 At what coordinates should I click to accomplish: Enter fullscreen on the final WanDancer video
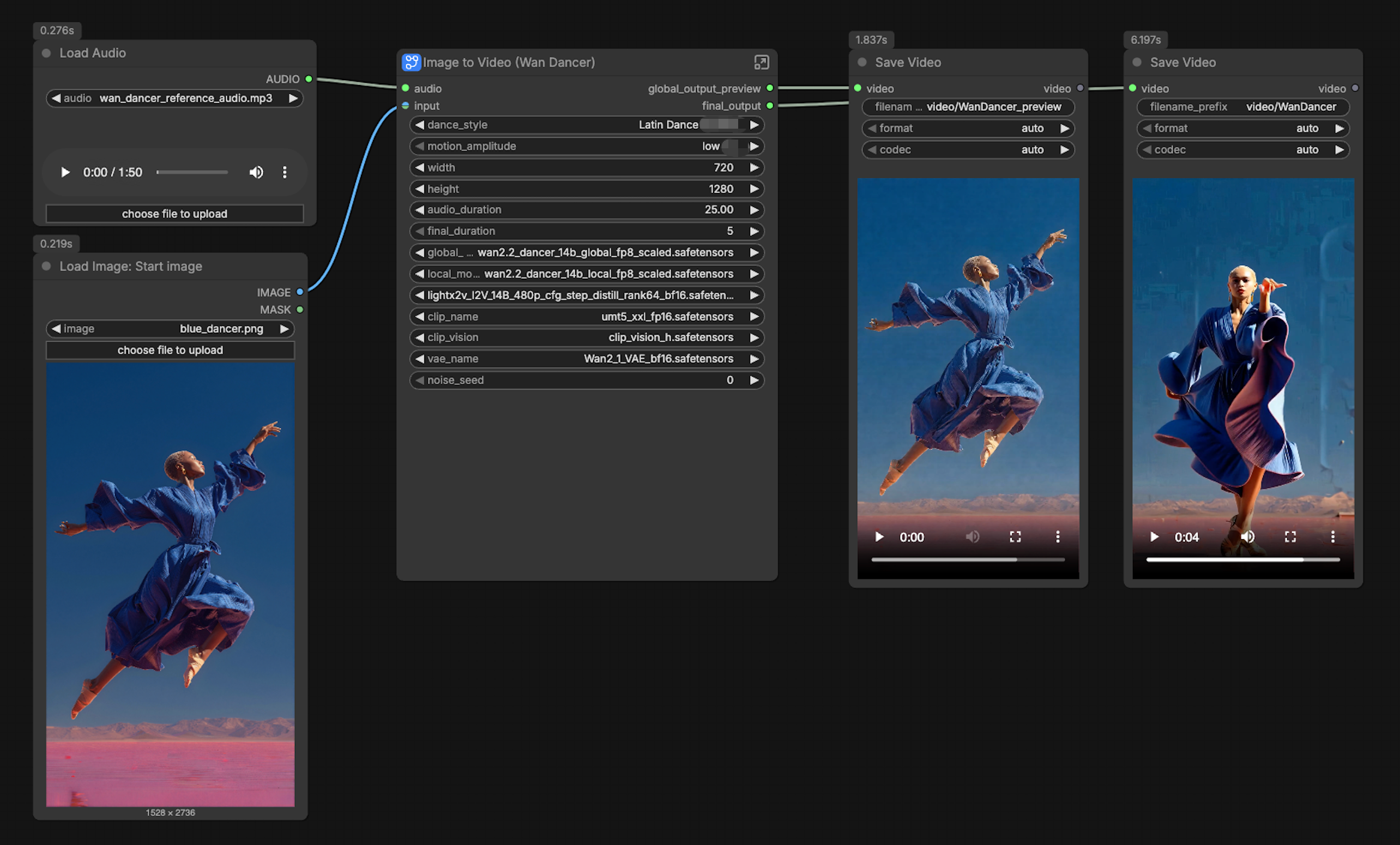1290,537
